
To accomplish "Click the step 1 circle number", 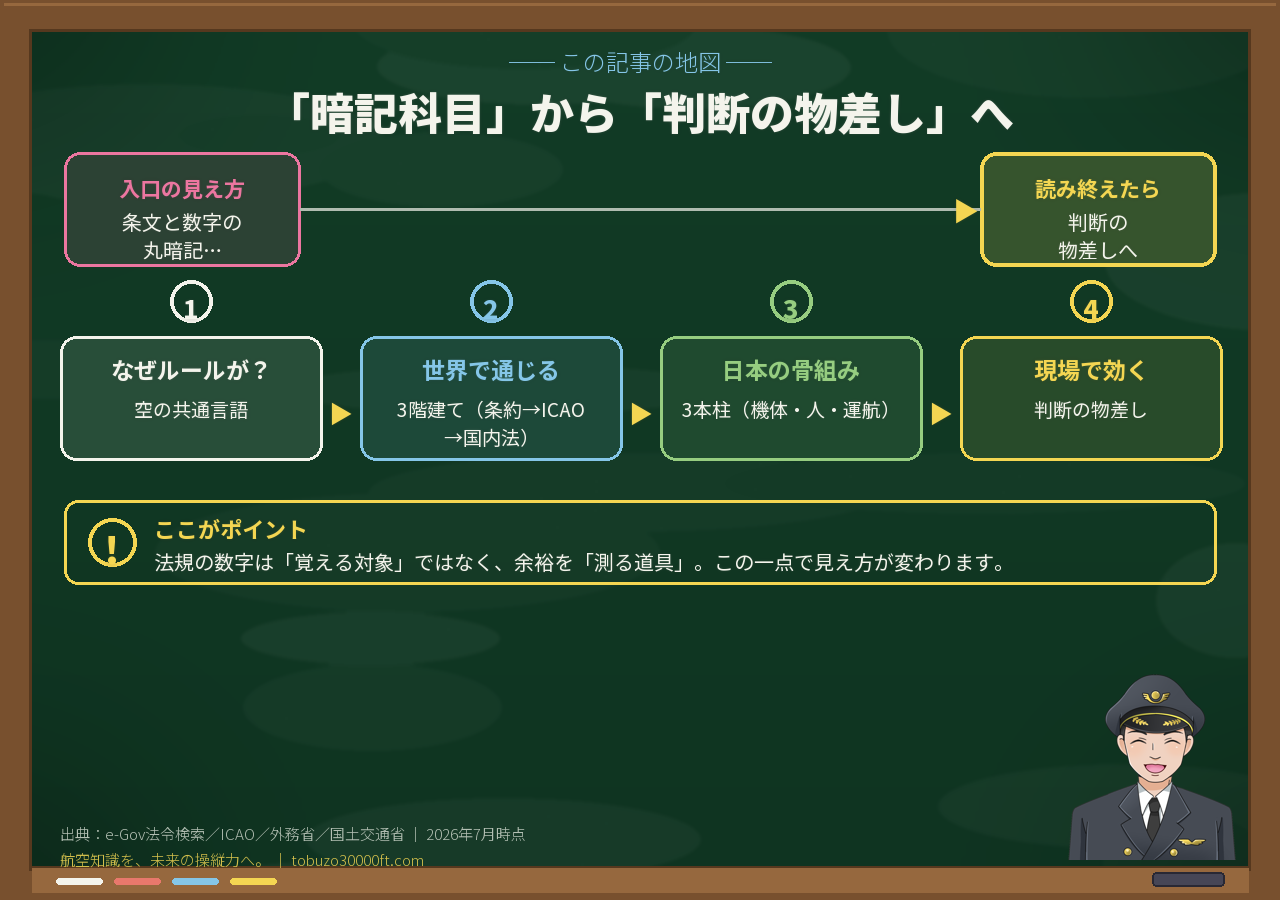I will pos(191,302).
